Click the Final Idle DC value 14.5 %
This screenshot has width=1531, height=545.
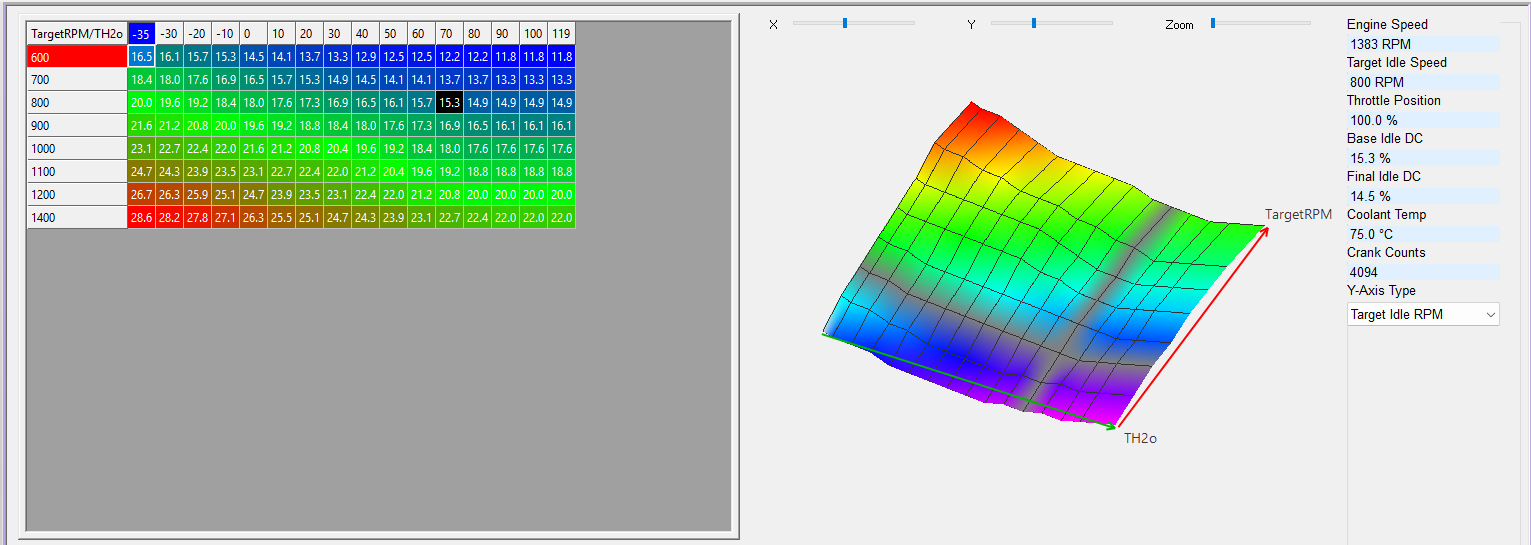click(x=1423, y=196)
